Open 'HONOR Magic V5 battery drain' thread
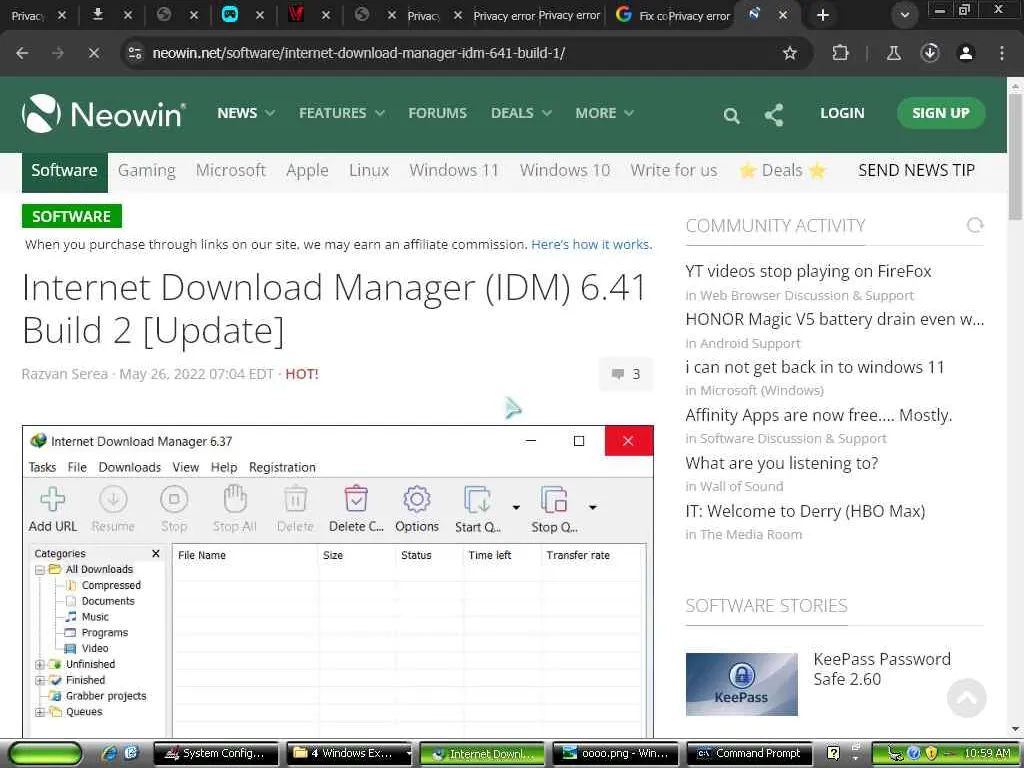 [835, 319]
